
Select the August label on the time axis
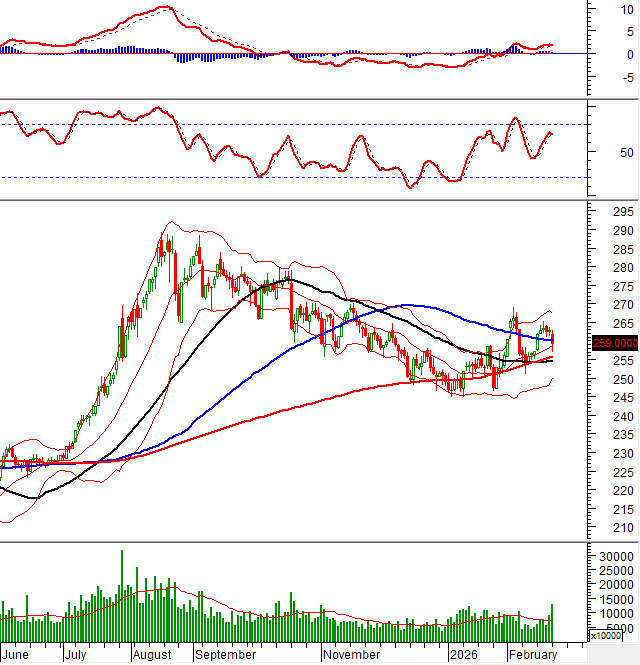pos(152,655)
